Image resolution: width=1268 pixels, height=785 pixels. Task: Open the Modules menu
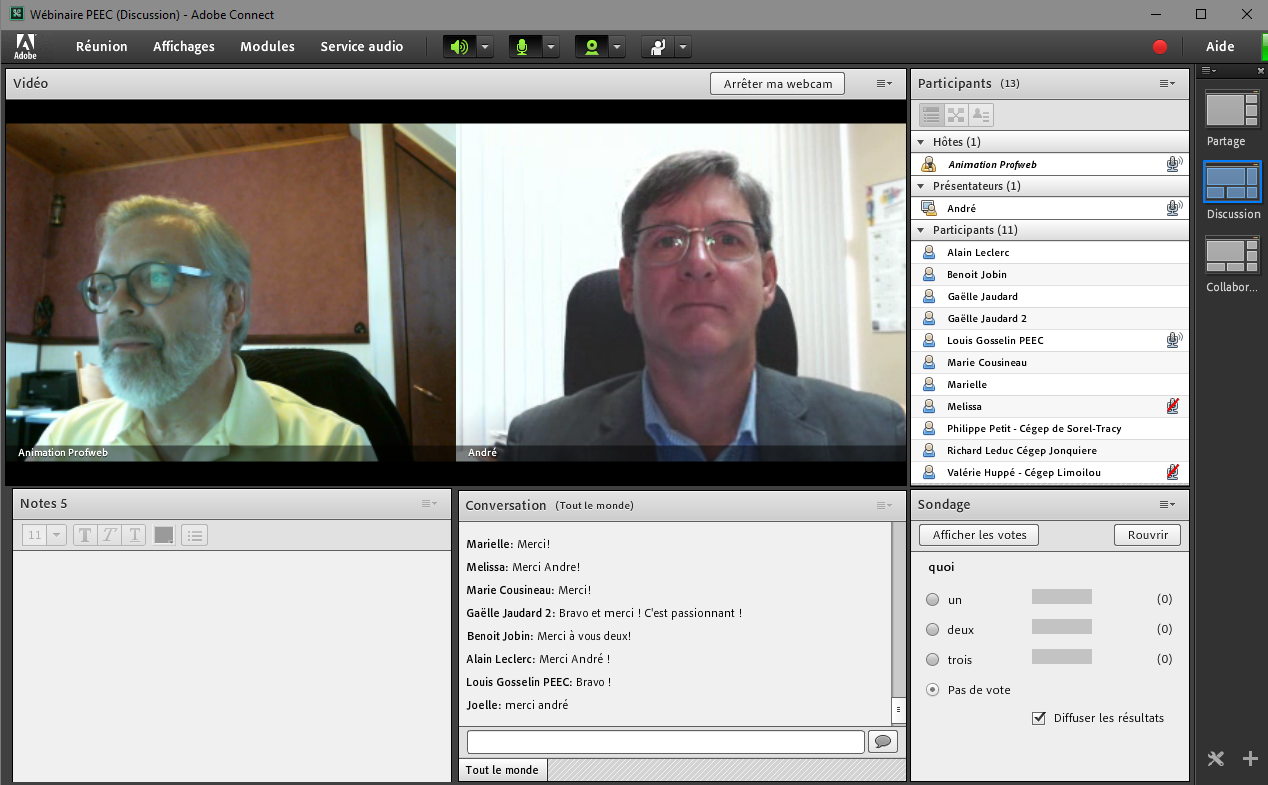[267, 47]
